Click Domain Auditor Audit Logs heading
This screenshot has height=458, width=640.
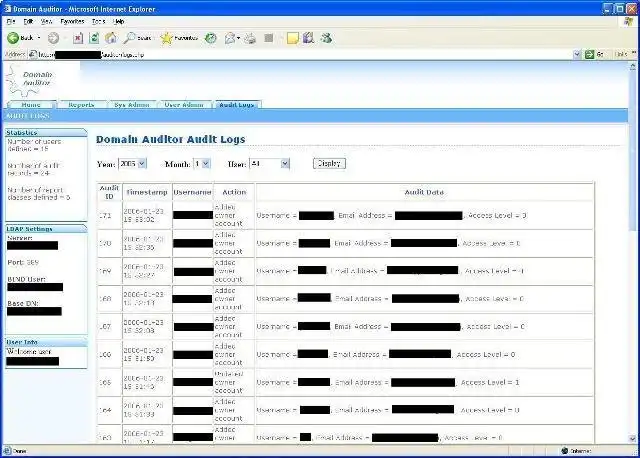(171, 139)
